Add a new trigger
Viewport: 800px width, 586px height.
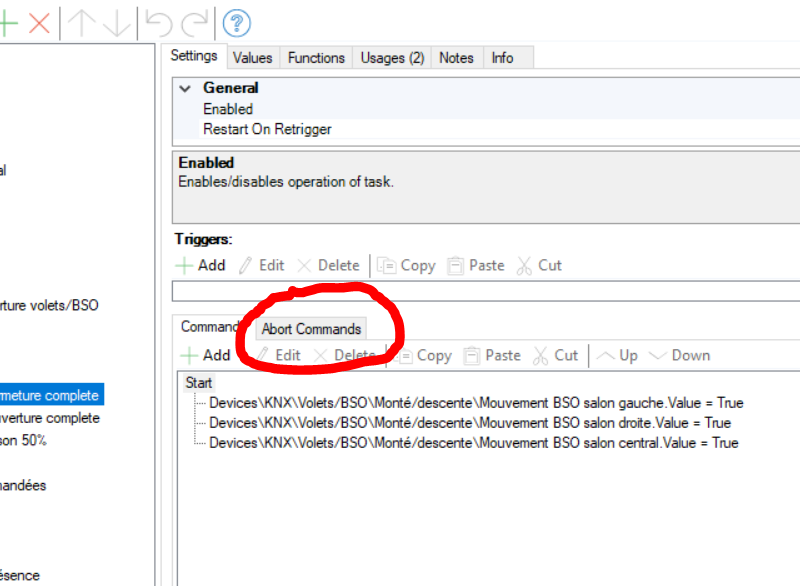pos(200,265)
